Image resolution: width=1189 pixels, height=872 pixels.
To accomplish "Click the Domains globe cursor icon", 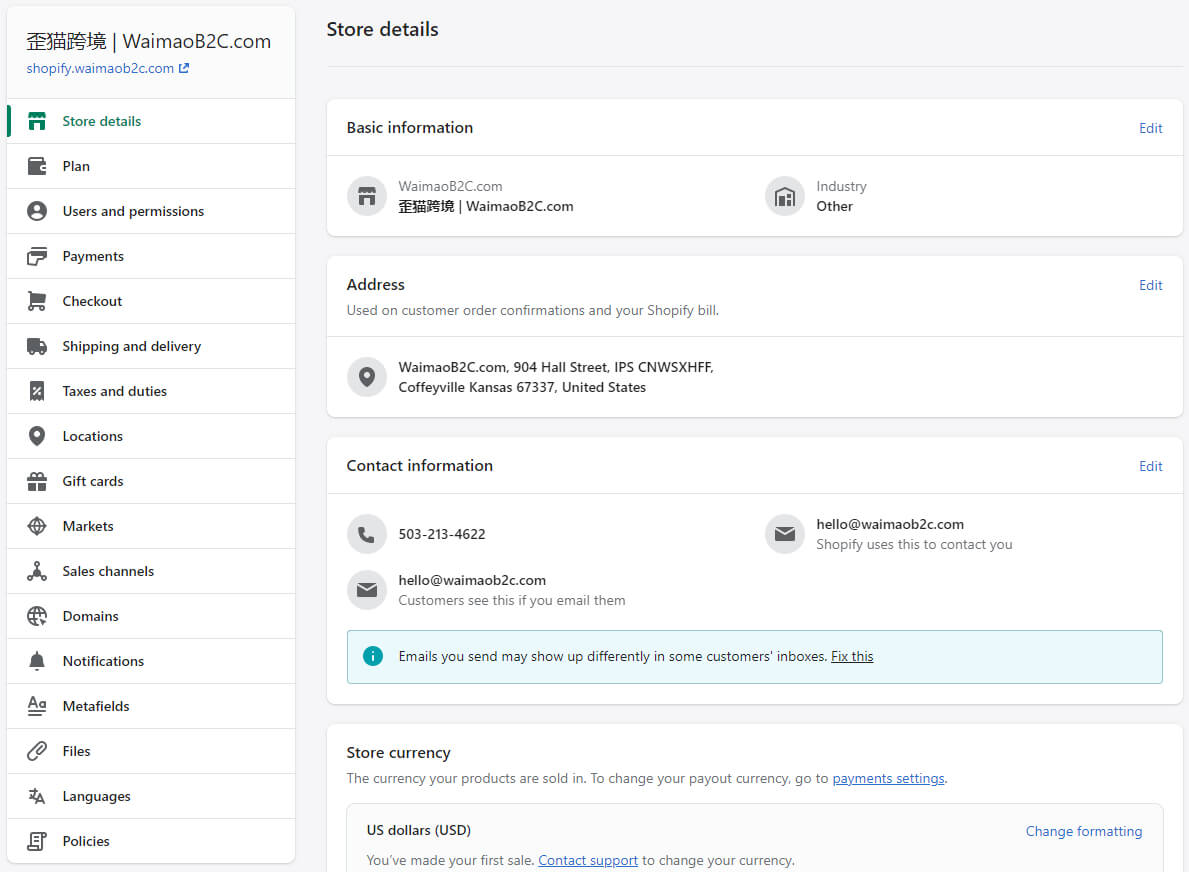I will coord(36,616).
